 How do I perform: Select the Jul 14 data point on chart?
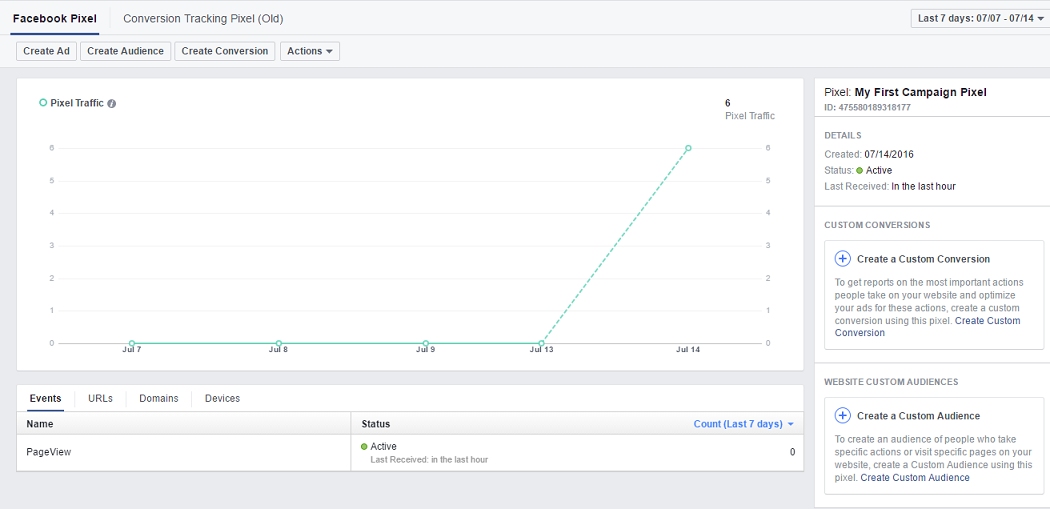point(688,148)
